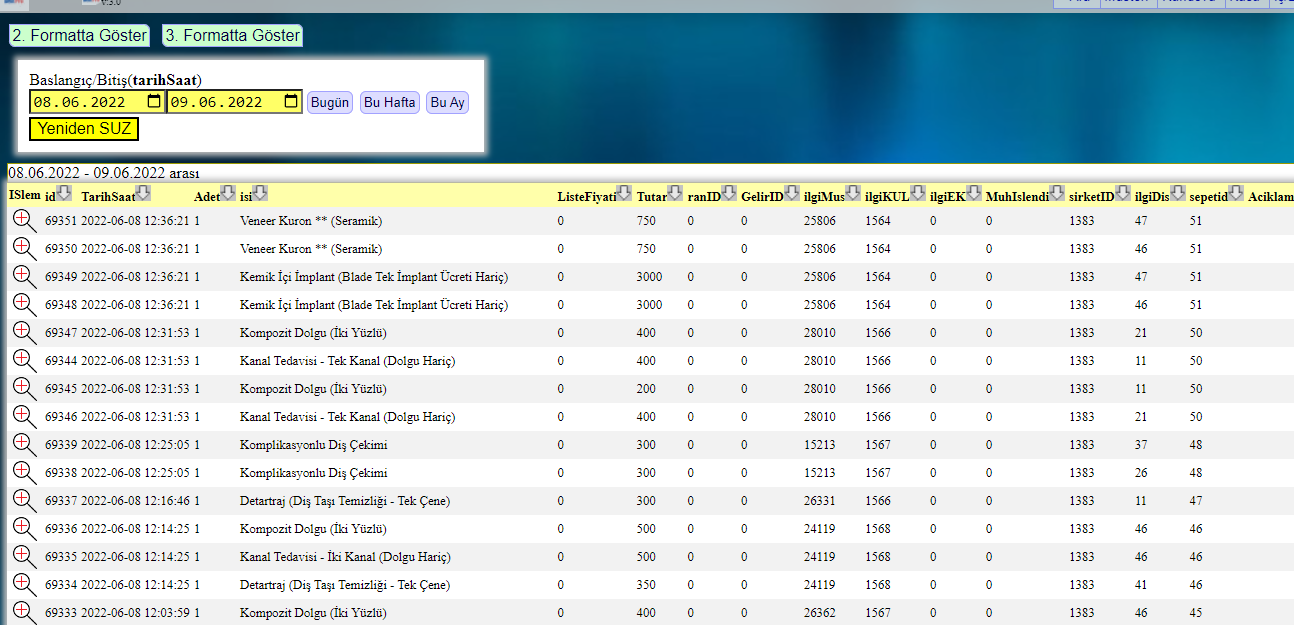Open details magnifier for record 69337
Screen dimensions: 1294x625
click(23, 499)
